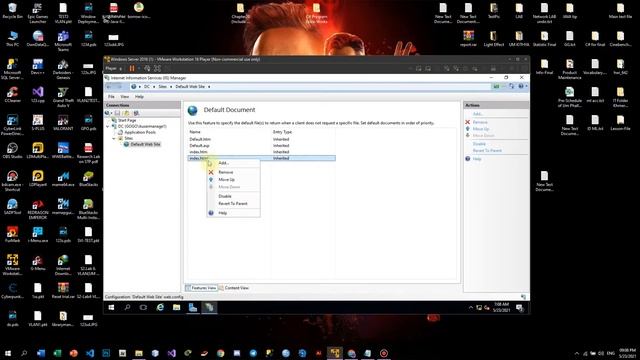The height and width of the screenshot is (360, 640).
Task: Click the Connections toolbar save icon
Action: (x=117, y=113)
